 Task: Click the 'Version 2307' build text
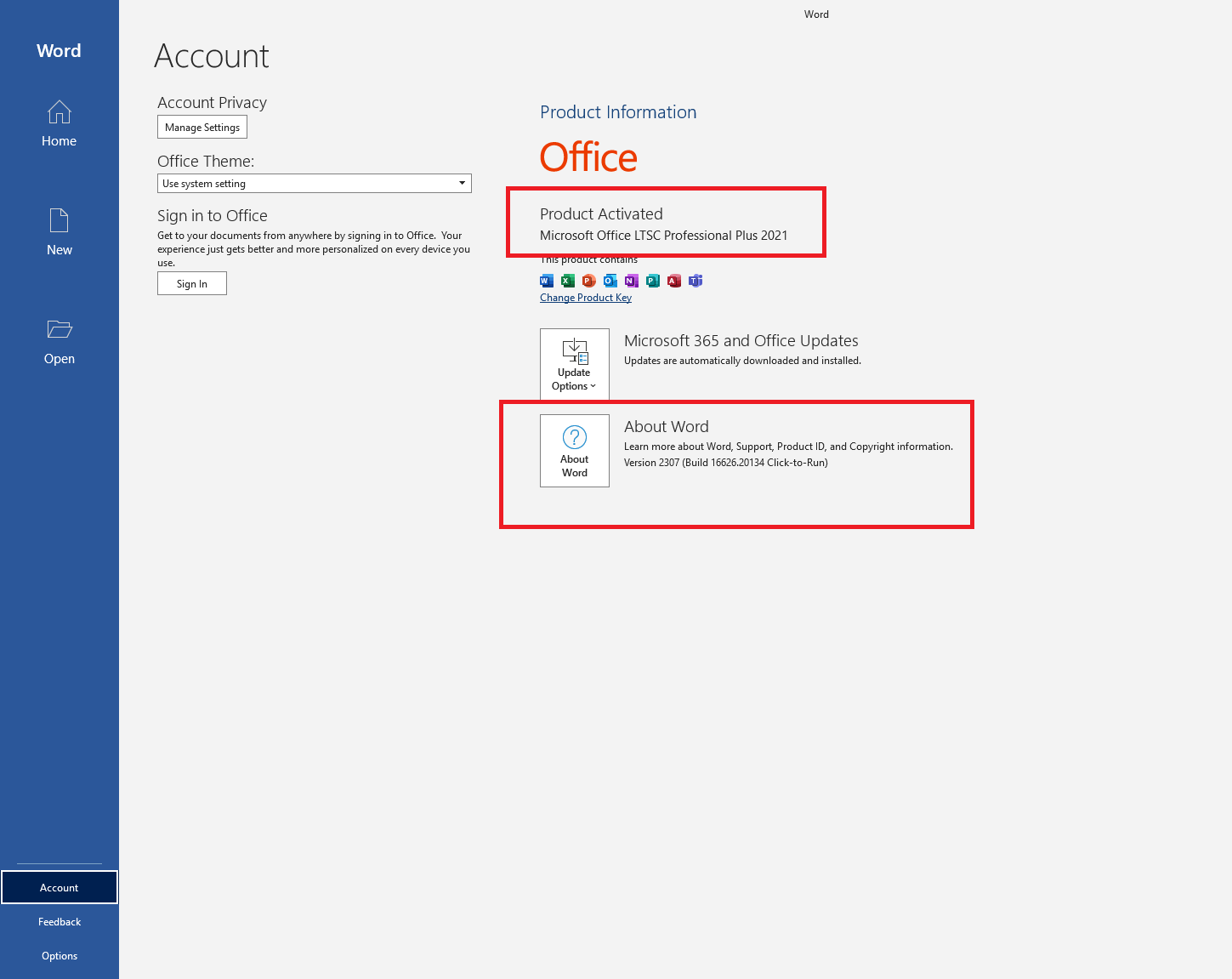pyautogui.click(x=726, y=463)
